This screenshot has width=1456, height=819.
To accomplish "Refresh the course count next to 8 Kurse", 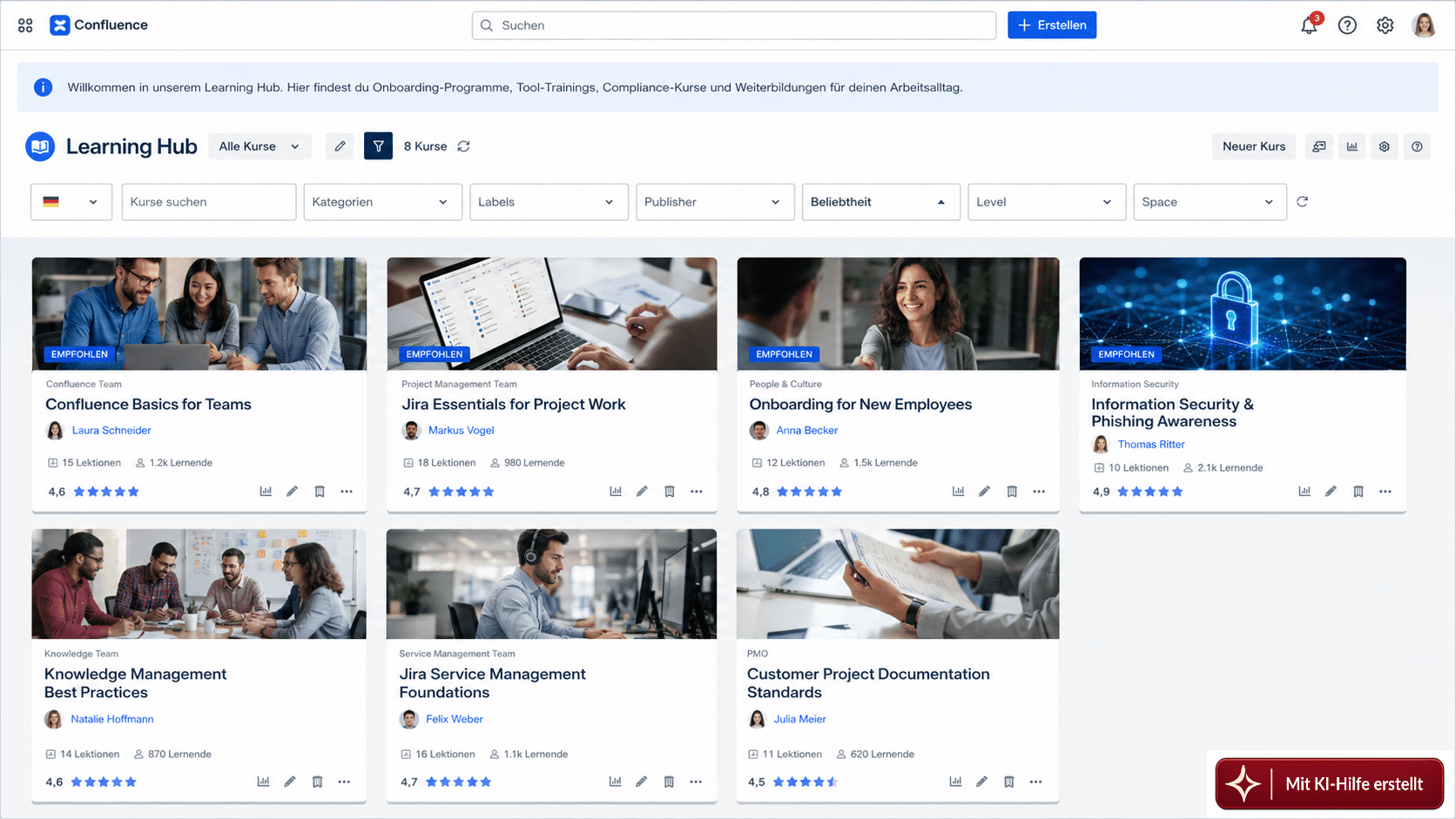I will coord(463,146).
